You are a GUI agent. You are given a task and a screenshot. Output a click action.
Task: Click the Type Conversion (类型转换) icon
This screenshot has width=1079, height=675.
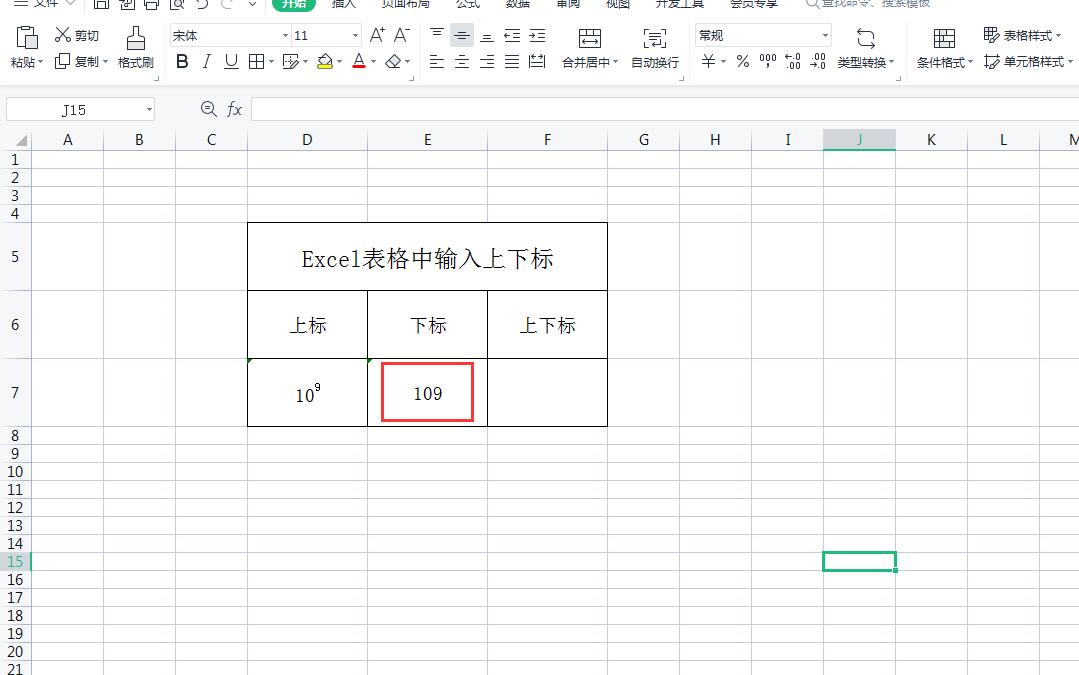[866, 38]
